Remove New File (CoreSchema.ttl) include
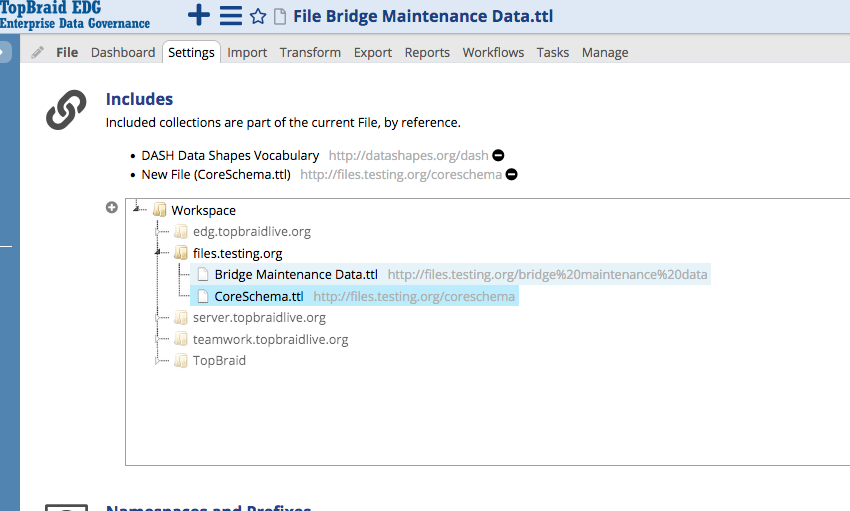The image size is (850, 511). (511, 174)
